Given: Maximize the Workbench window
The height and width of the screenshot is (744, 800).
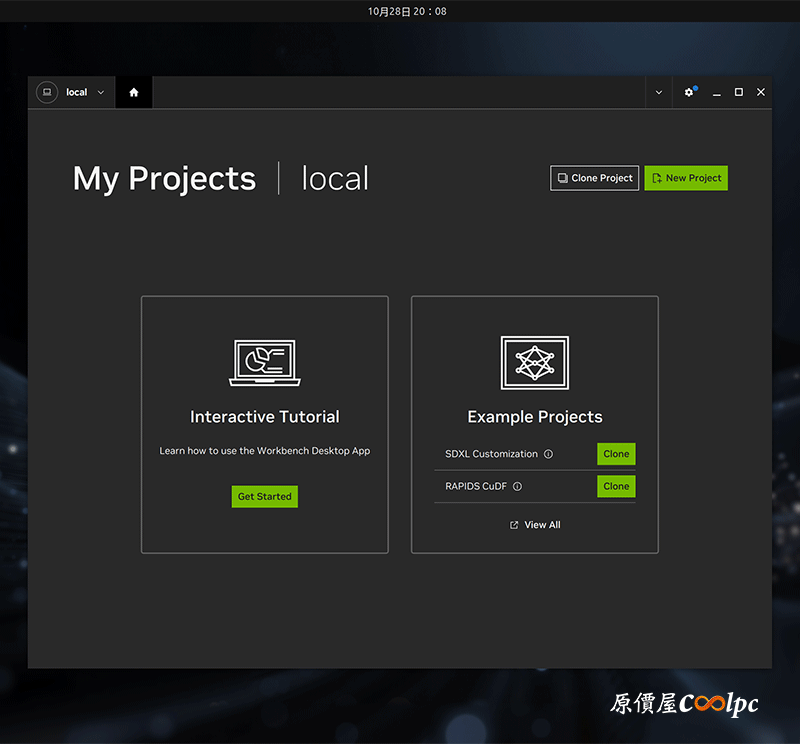Looking at the screenshot, I should 739,92.
